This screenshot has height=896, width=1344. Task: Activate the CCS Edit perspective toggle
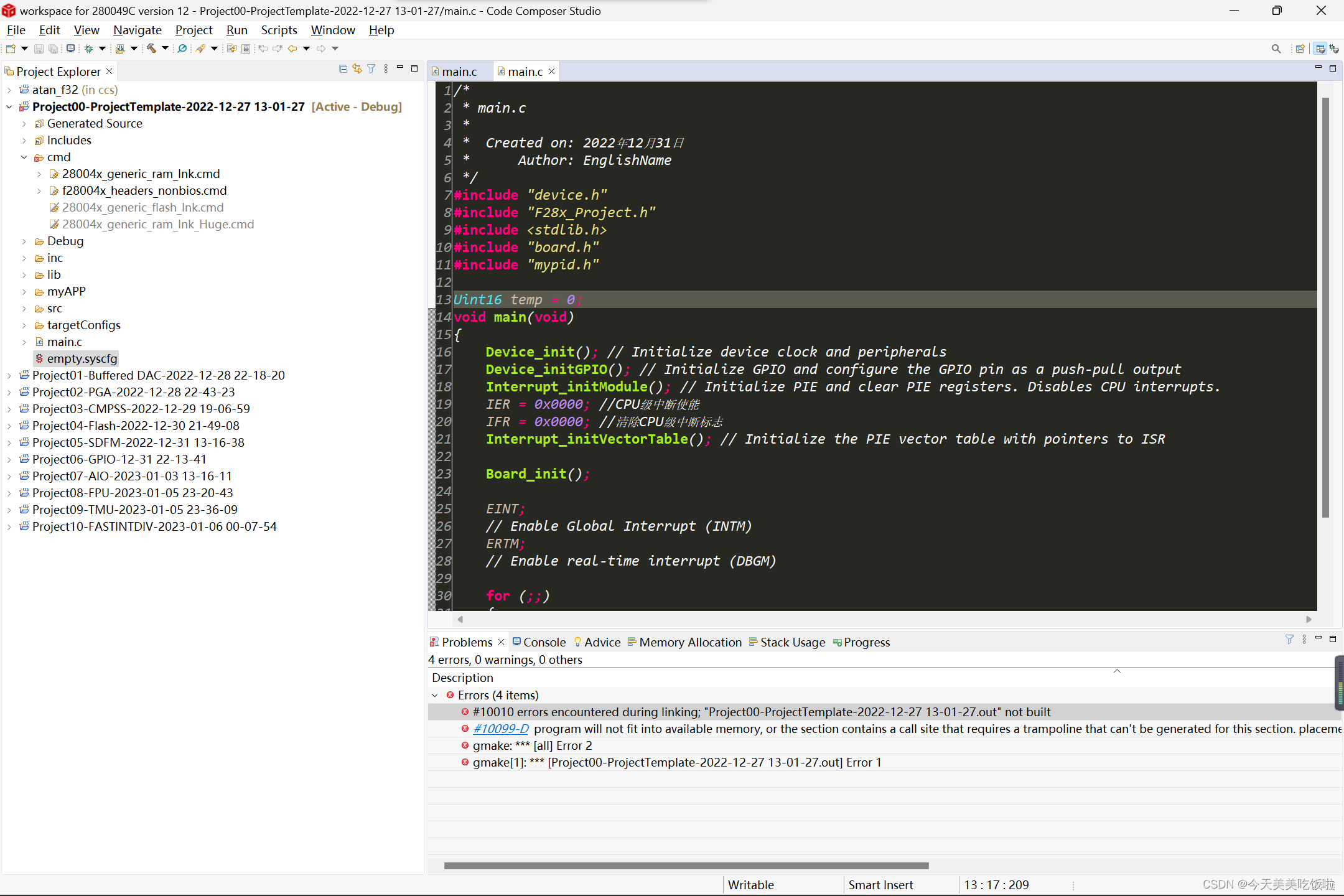click(1320, 48)
